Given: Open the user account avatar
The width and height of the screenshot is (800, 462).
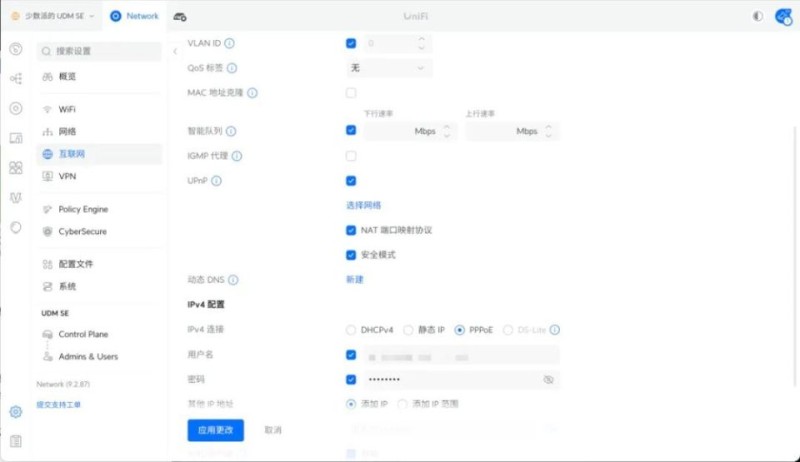Looking at the screenshot, I should (x=782, y=17).
